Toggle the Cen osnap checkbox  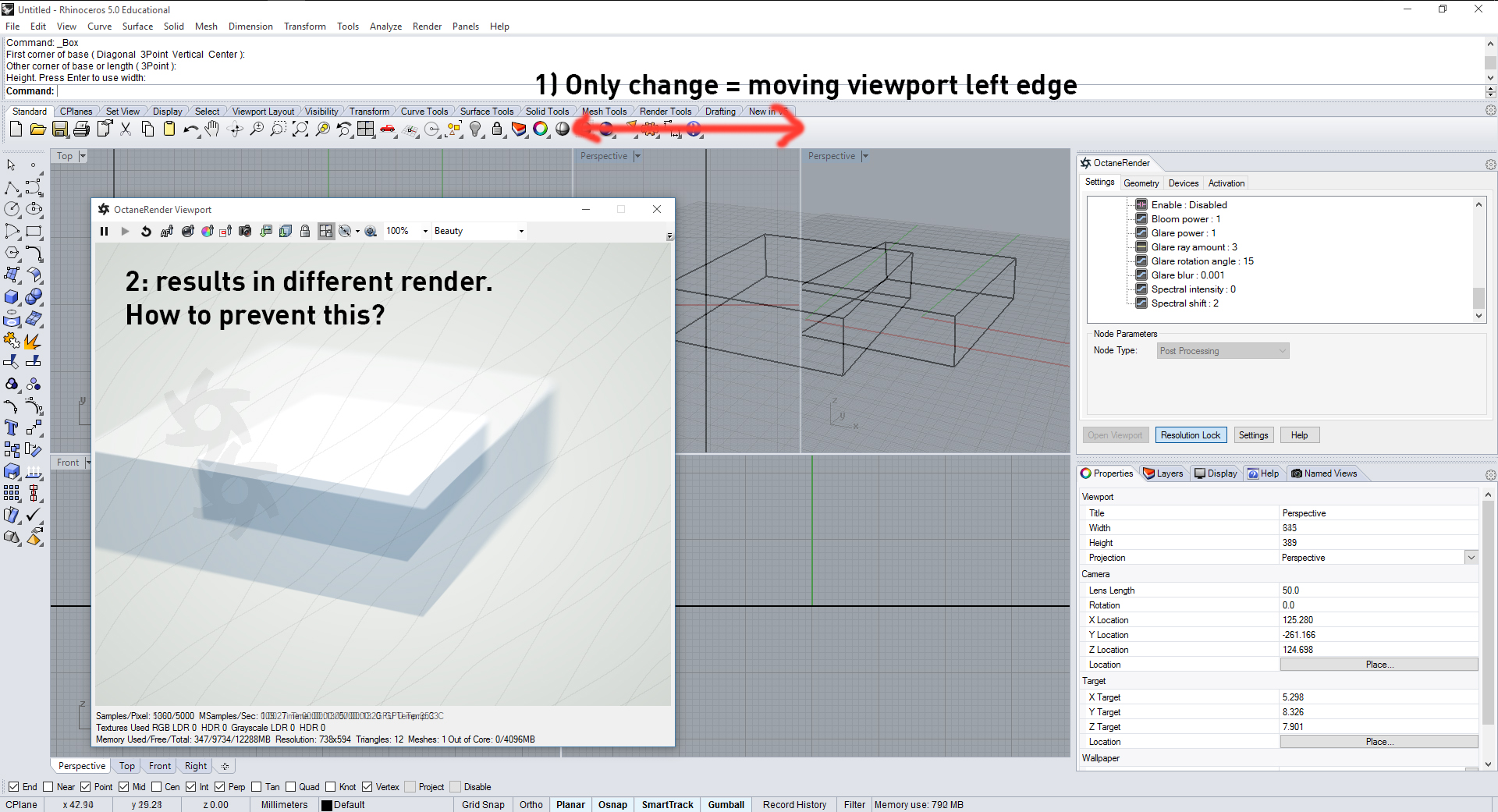[156, 787]
